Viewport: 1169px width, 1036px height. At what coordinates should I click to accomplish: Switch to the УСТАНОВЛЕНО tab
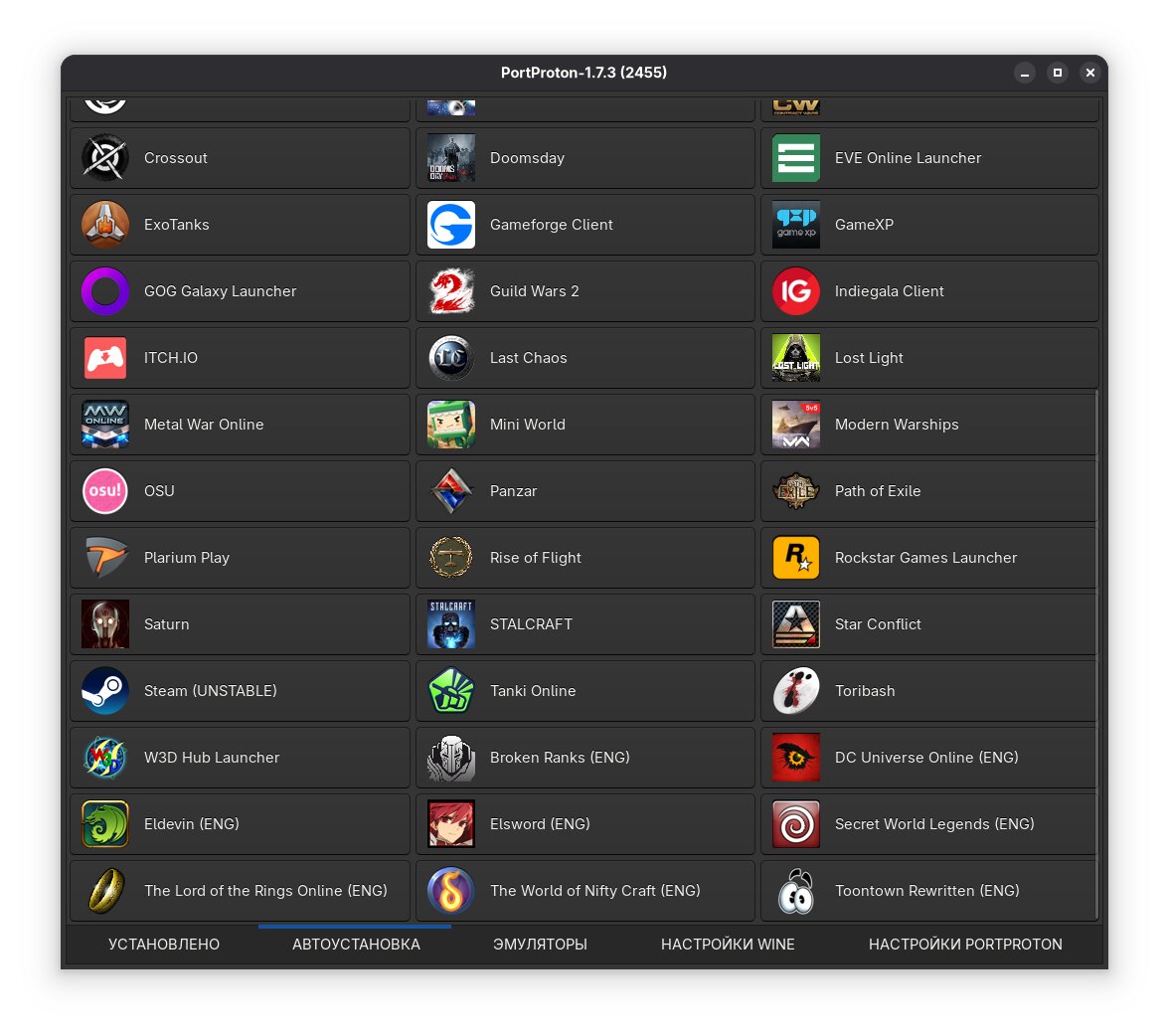(x=164, y=945)
